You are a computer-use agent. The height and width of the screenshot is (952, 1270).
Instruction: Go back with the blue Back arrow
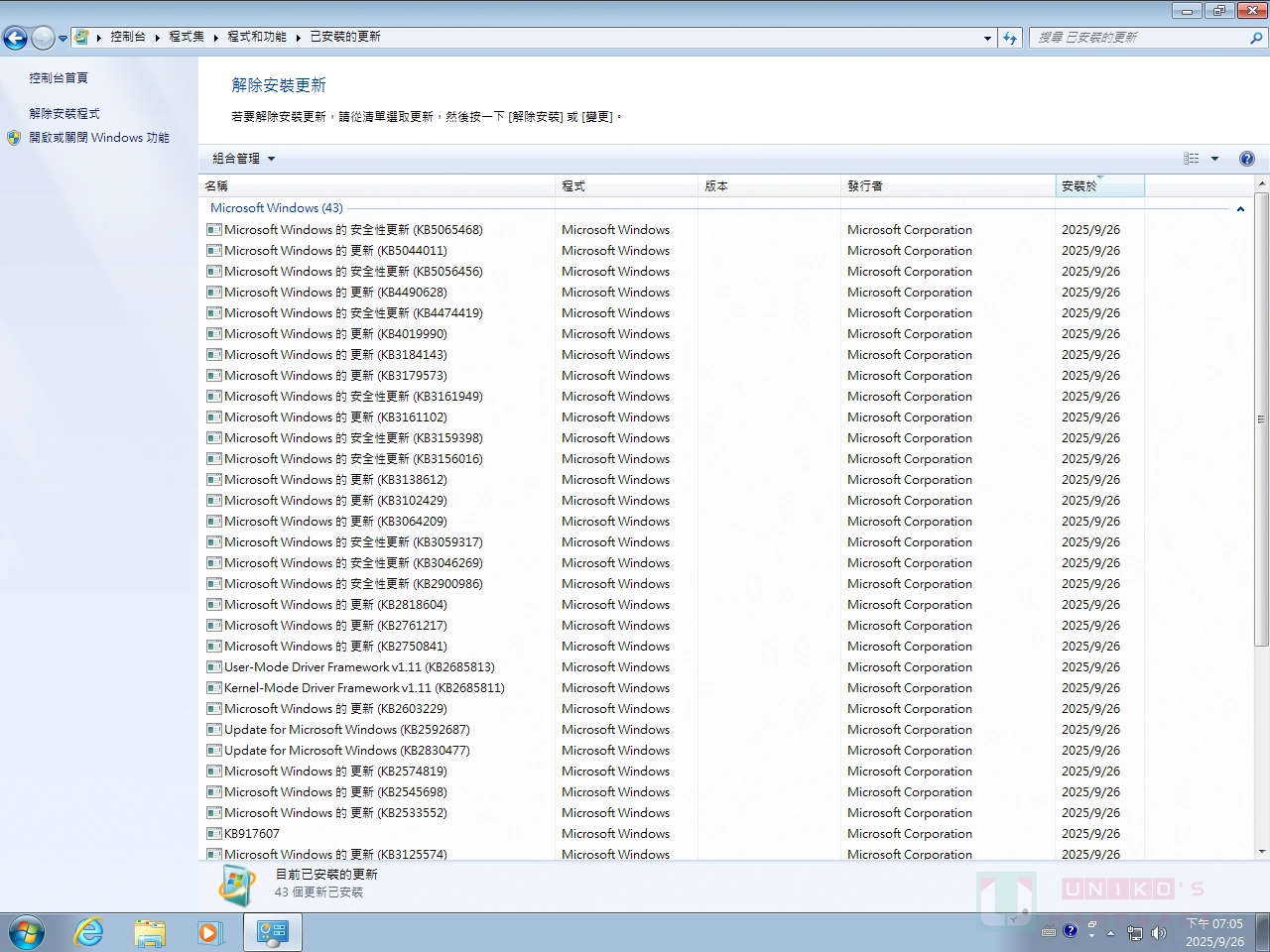[16, 39]
